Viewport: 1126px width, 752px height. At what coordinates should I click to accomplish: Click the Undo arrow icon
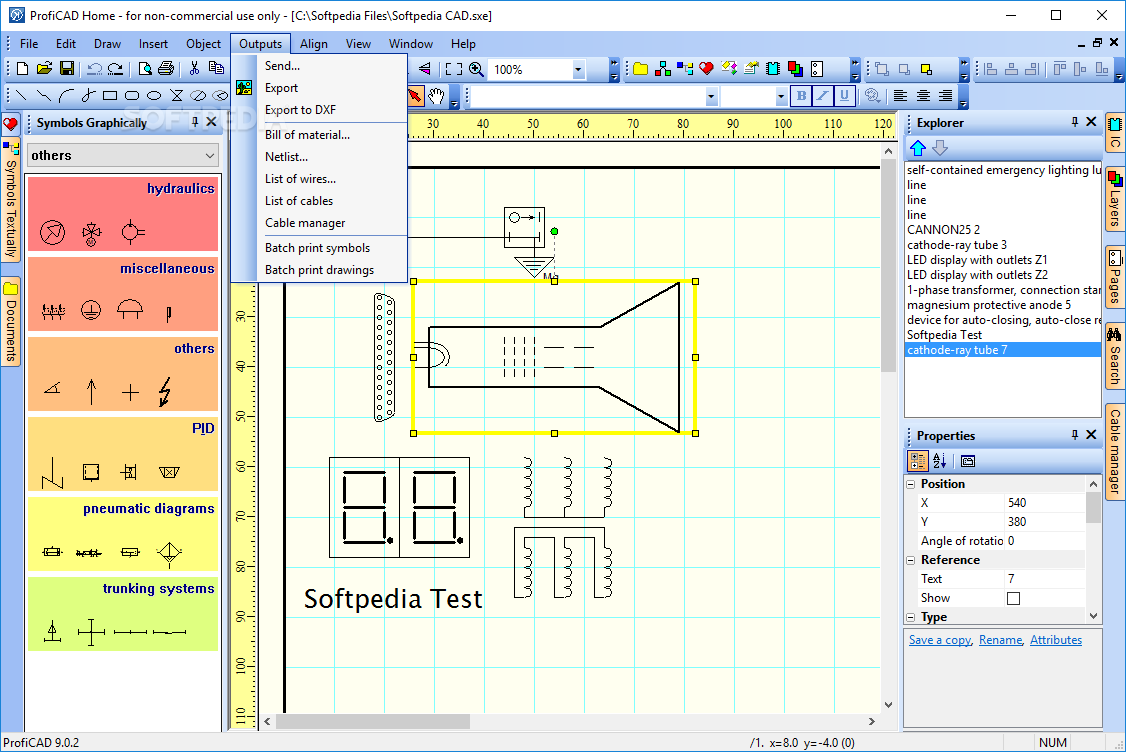click(x=94, y=69)
